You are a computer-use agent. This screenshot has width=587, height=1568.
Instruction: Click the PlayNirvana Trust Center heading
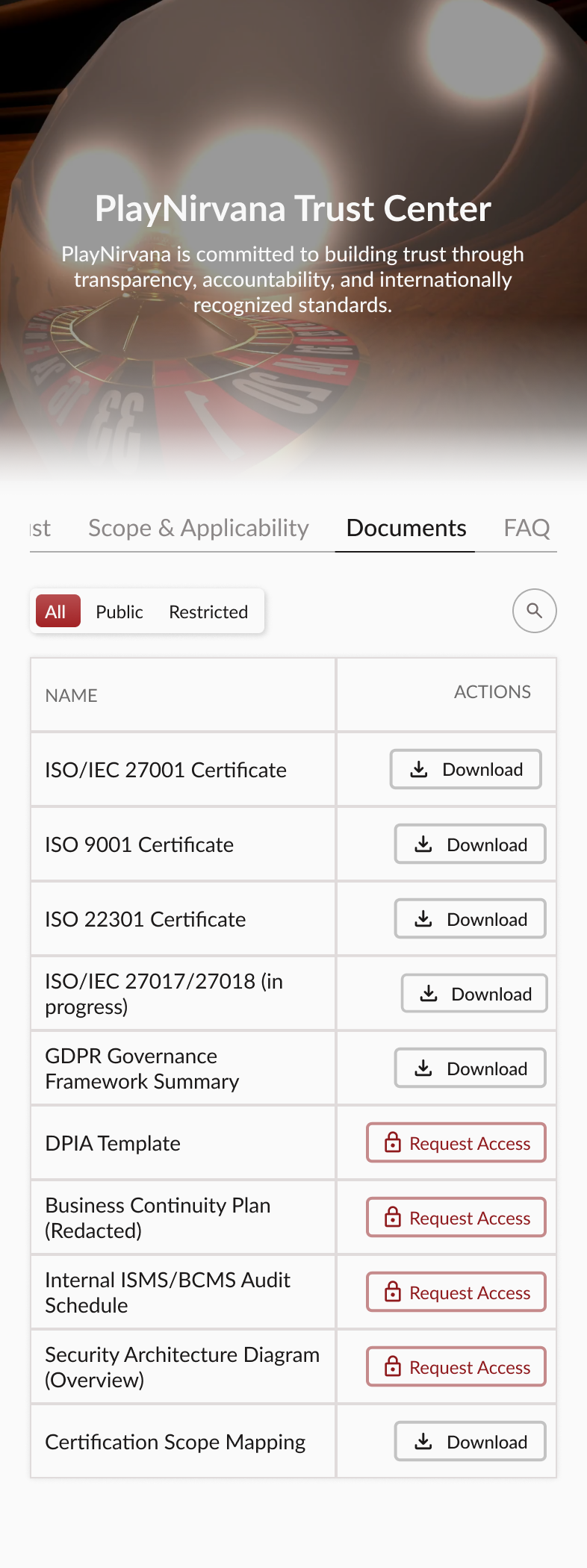point(293,208)
